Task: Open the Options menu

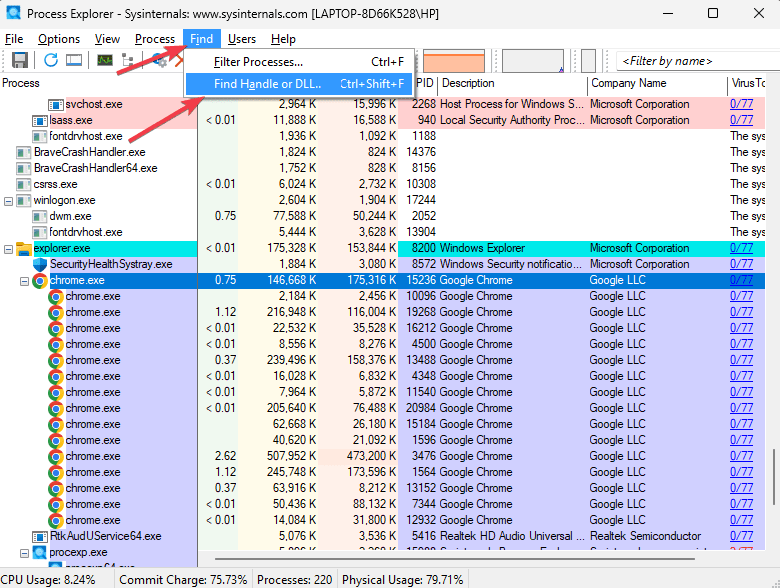Action: coord(59,39)
